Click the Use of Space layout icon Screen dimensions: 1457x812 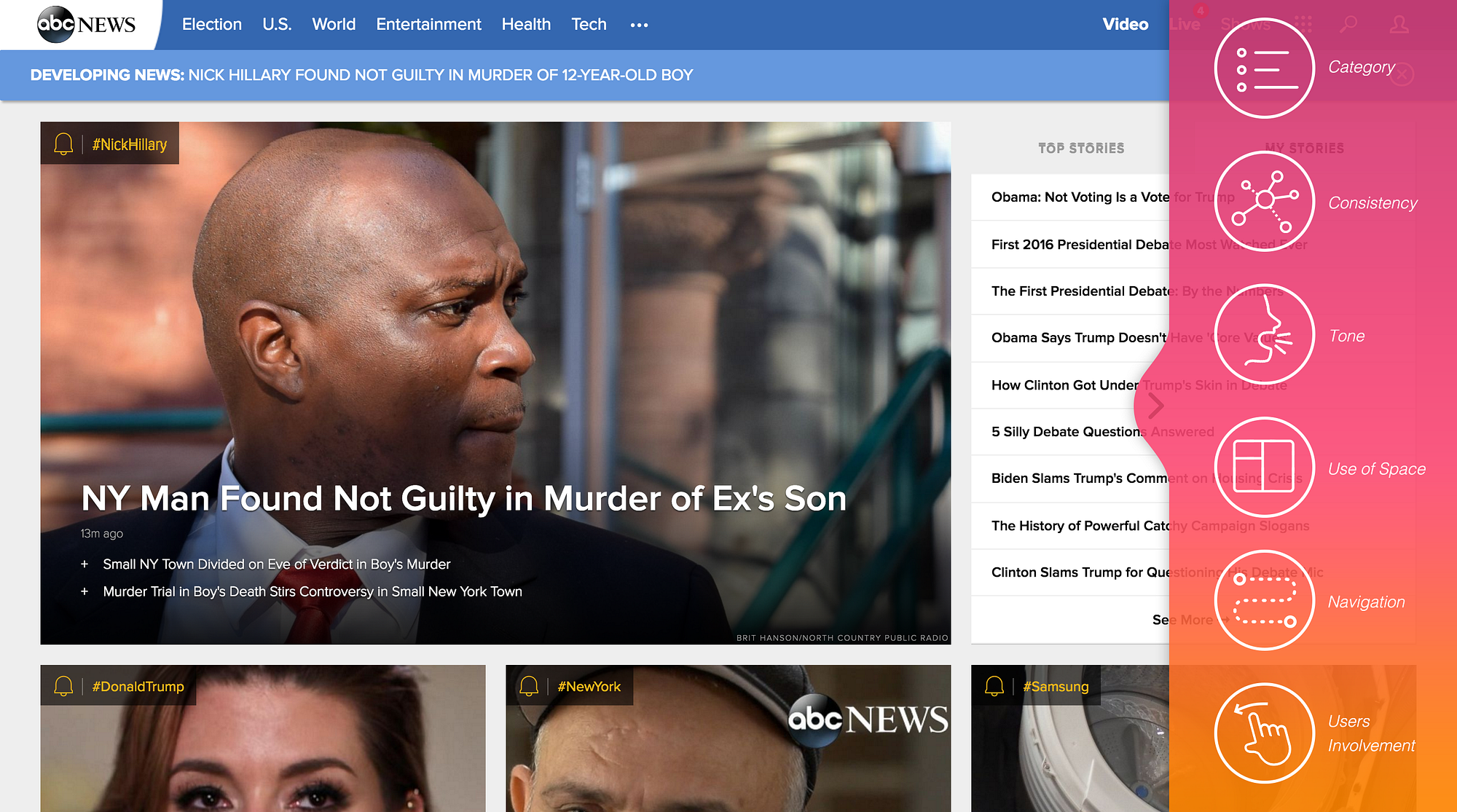tap(1264, 468)
